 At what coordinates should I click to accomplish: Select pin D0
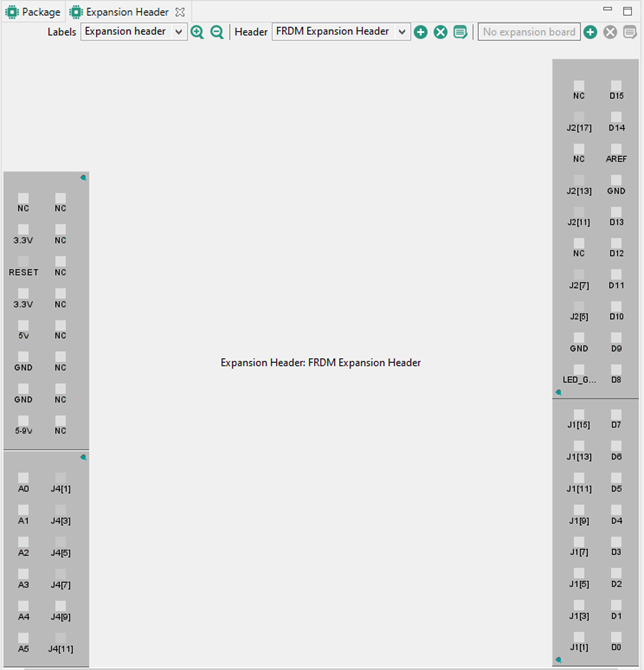click(616, 637)
